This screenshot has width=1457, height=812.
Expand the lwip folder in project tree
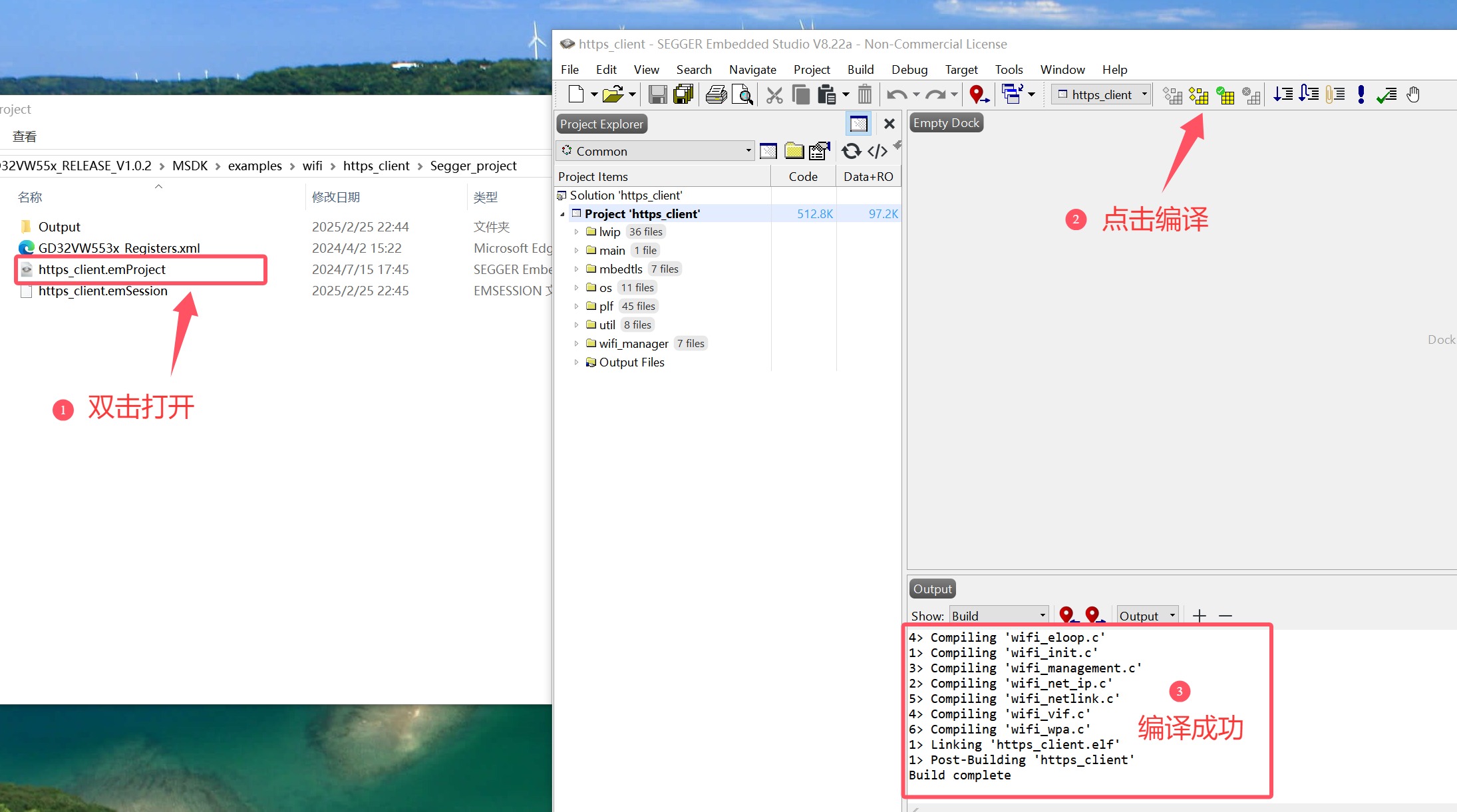coord(576,232)
